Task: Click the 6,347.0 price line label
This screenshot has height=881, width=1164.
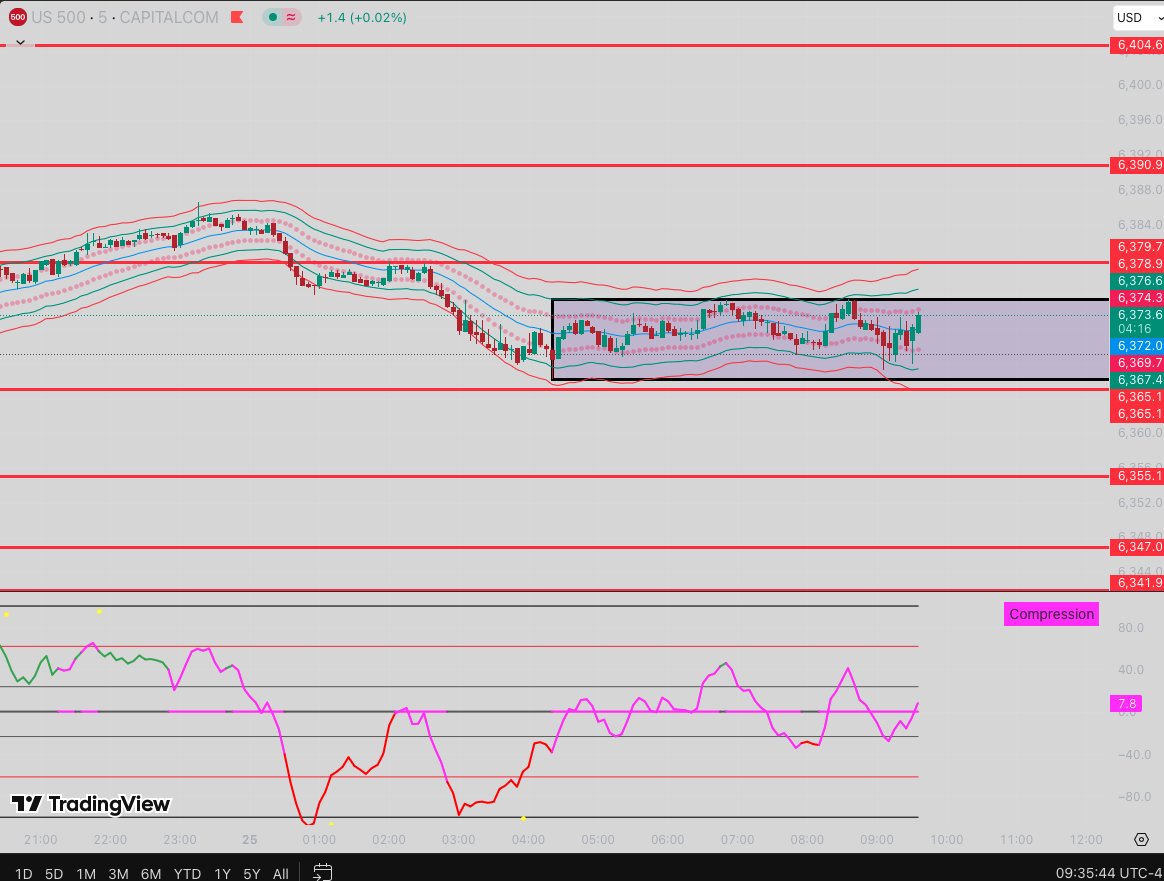Action: click(1137, 547)
